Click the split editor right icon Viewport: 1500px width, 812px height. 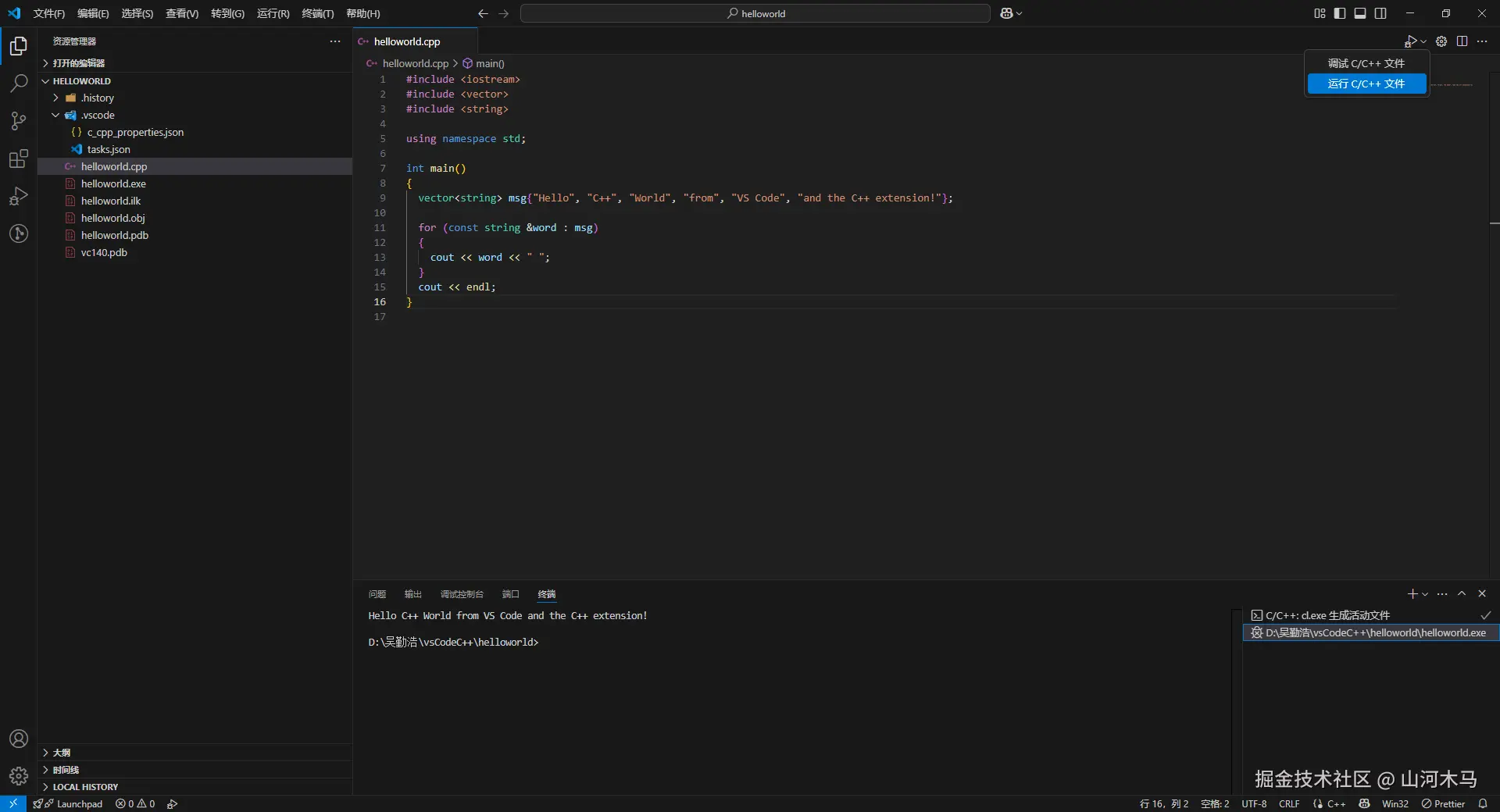1462,41
